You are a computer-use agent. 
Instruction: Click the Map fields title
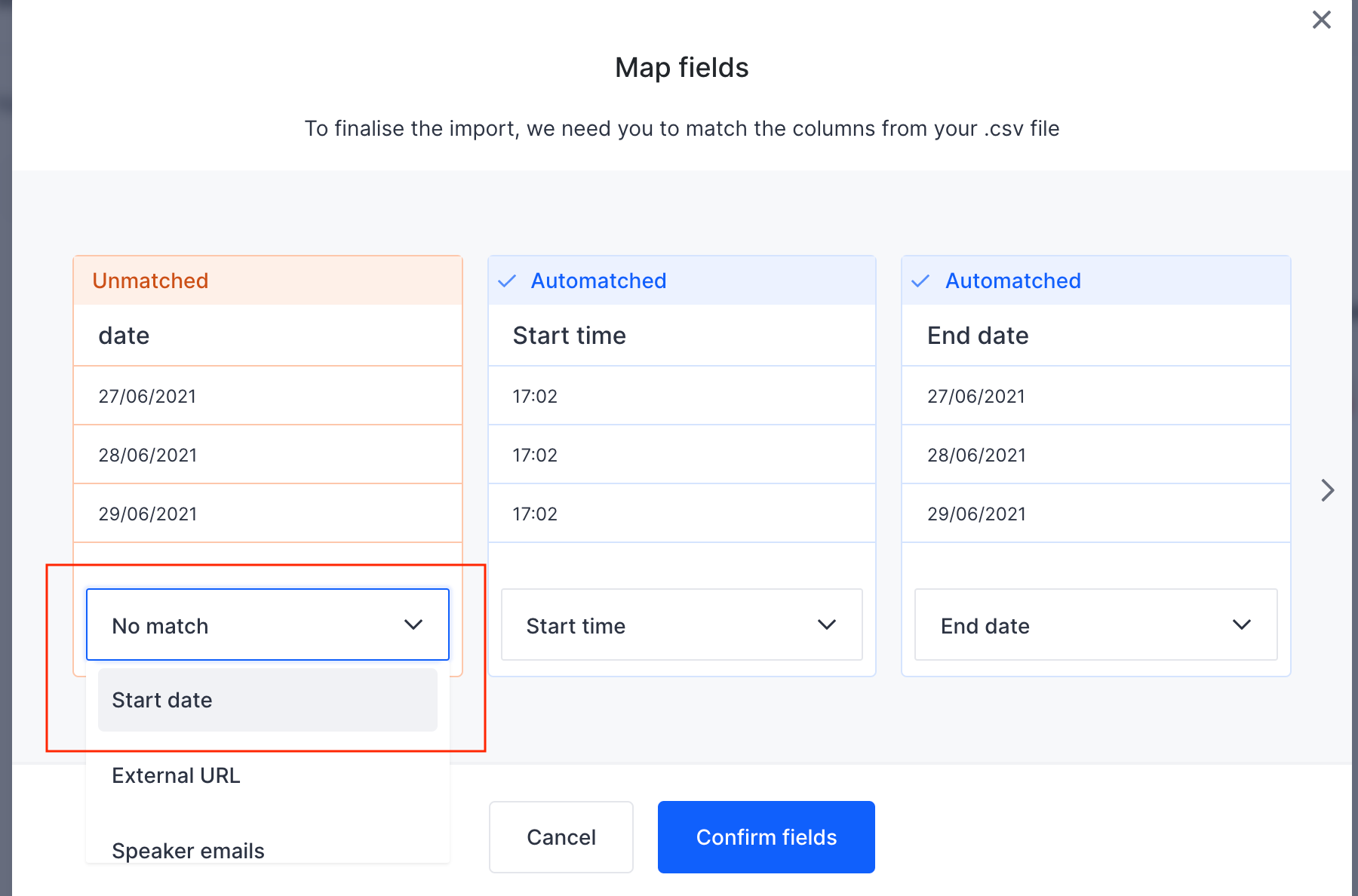tap(682, 68)
